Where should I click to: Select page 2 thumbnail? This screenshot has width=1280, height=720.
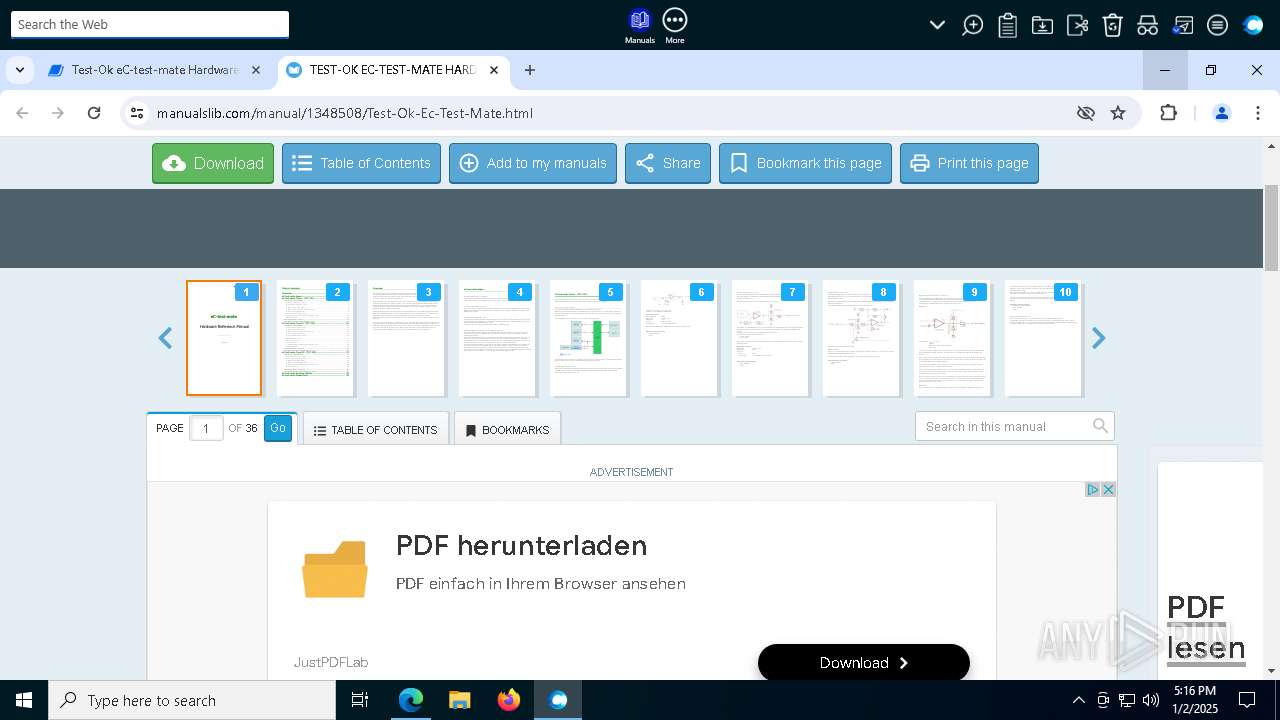coord(315,338)
